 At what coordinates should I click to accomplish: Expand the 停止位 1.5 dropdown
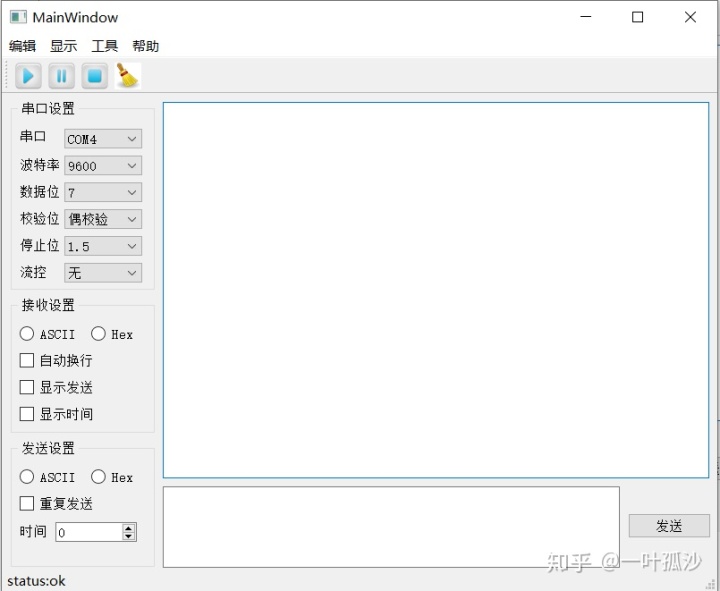point(103,246)
